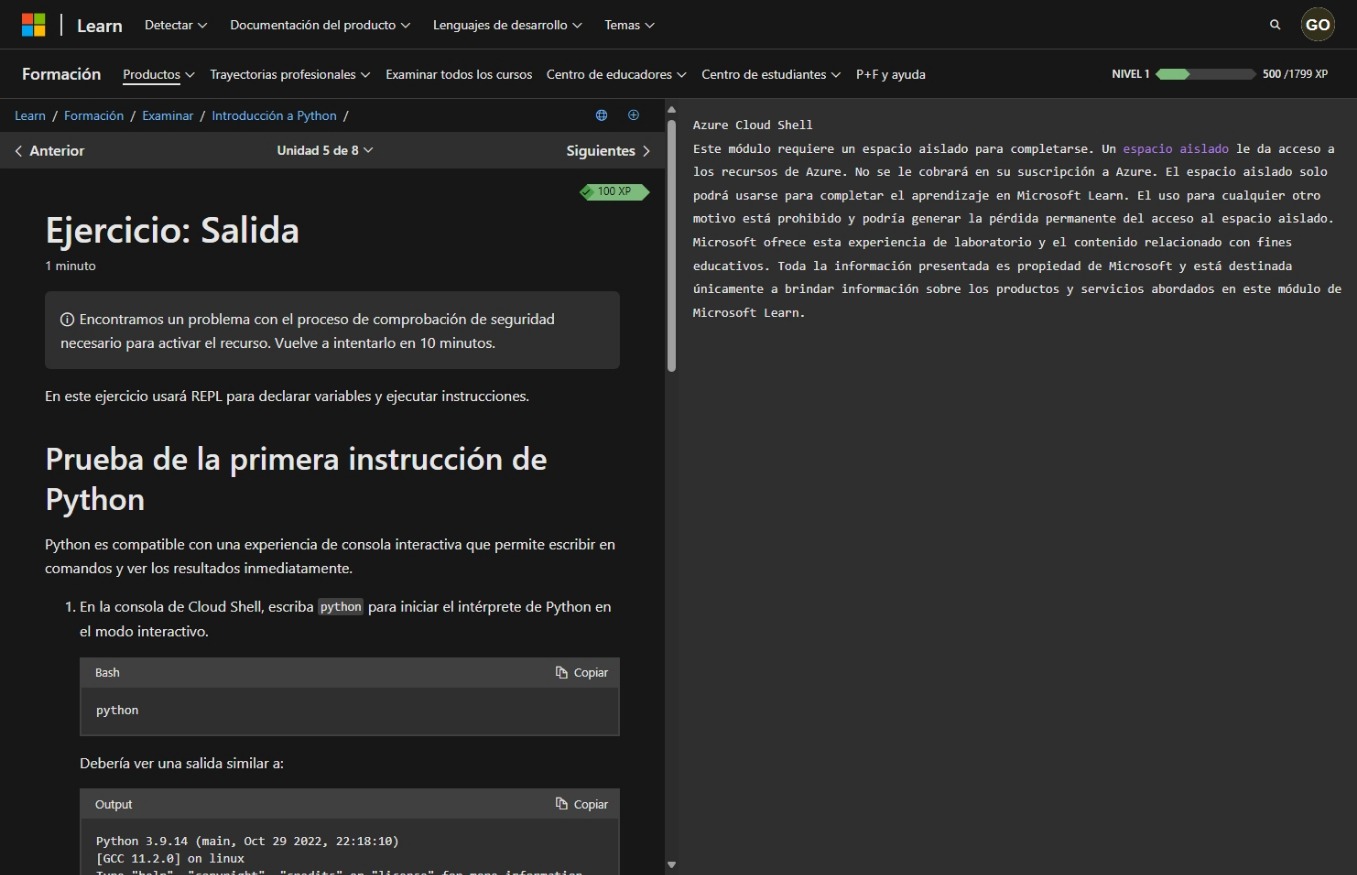This screenshot has height=875, width=1357.
Task: Expand the Productos dropdown
Action: coord(158,75)
